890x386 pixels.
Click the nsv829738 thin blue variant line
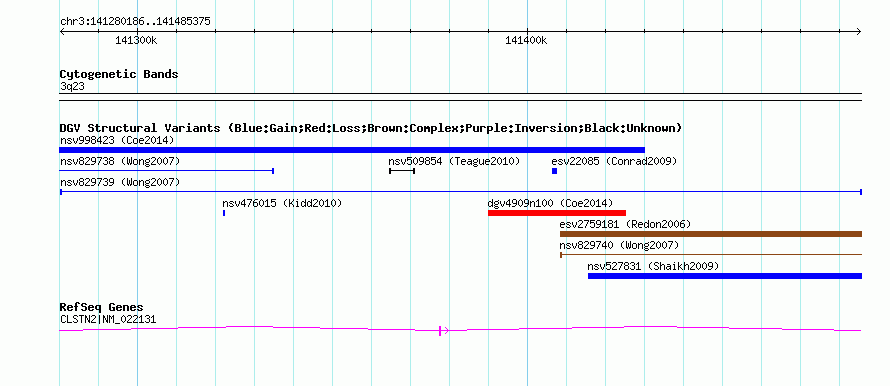click(x=167, y=170)
